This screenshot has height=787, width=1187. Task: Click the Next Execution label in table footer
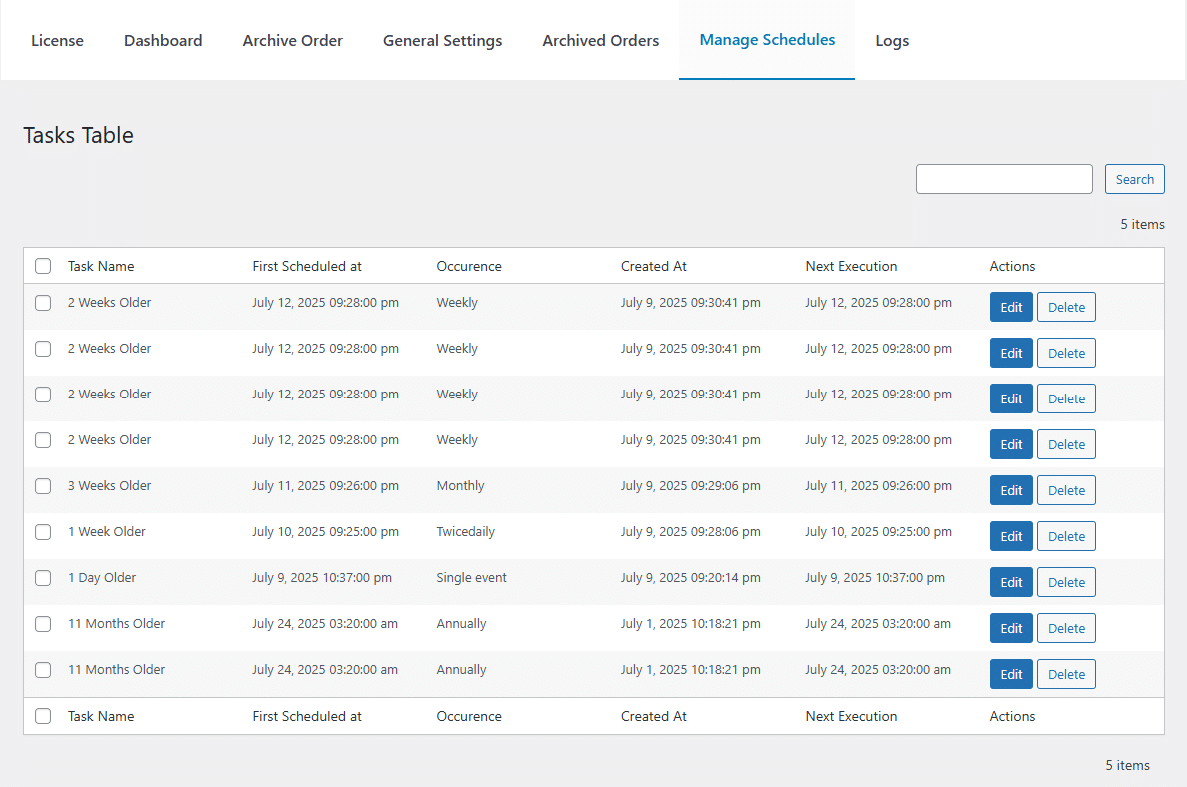[852, 717]
